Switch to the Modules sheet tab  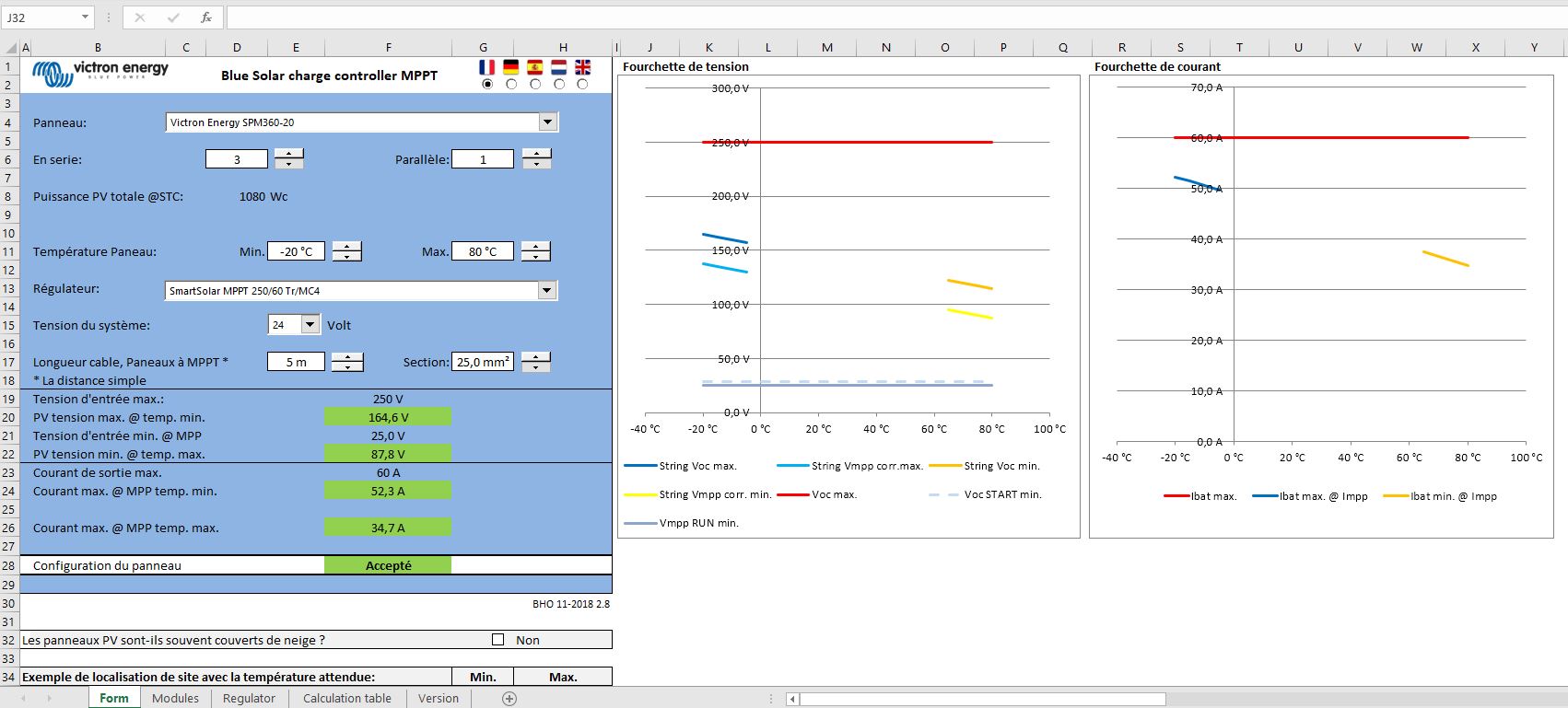(x=175, y=699)
